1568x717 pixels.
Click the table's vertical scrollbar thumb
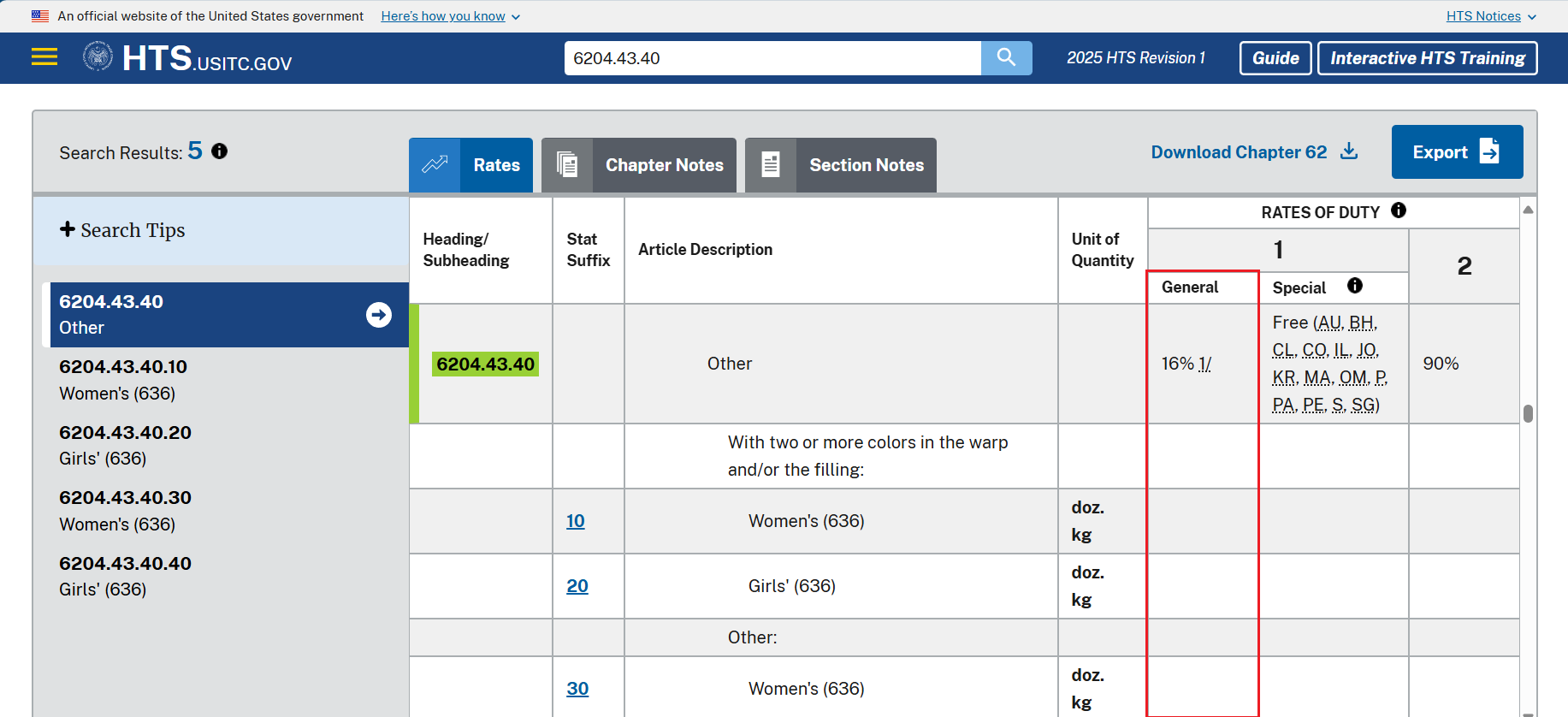1528,413
